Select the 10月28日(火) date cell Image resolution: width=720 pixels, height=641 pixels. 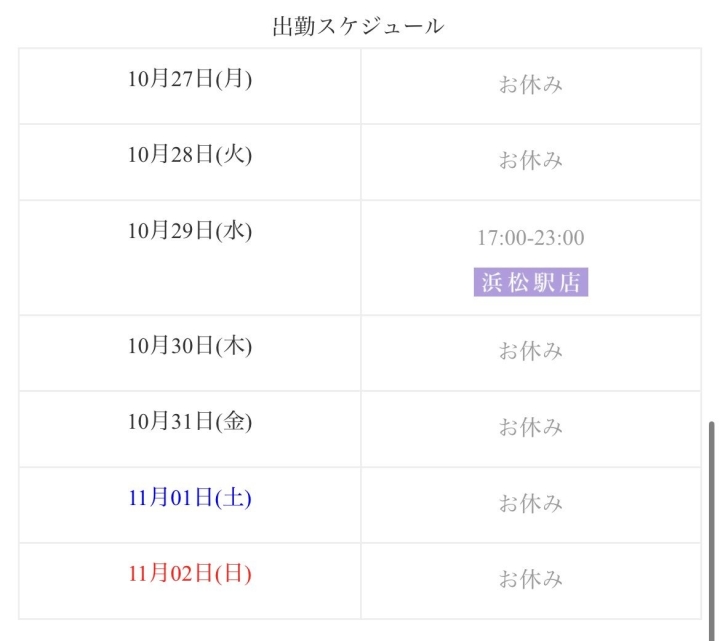coord(190,154)
